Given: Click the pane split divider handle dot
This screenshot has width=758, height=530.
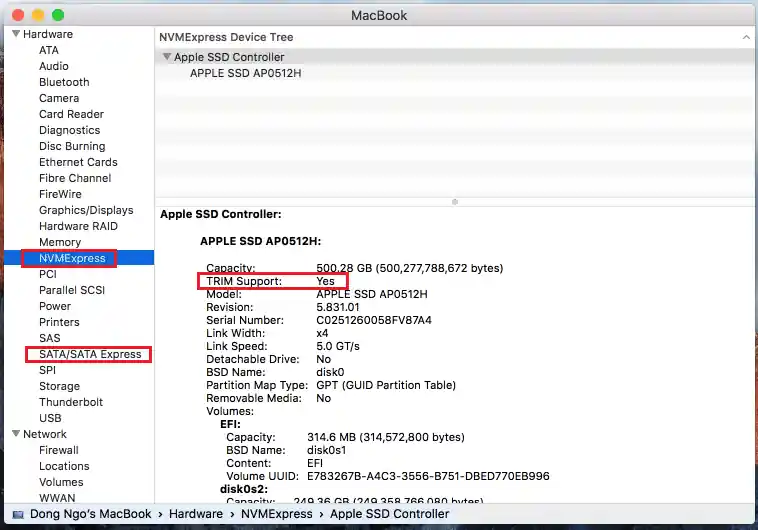Looking at the screenshot, I should tap(454, 202).
